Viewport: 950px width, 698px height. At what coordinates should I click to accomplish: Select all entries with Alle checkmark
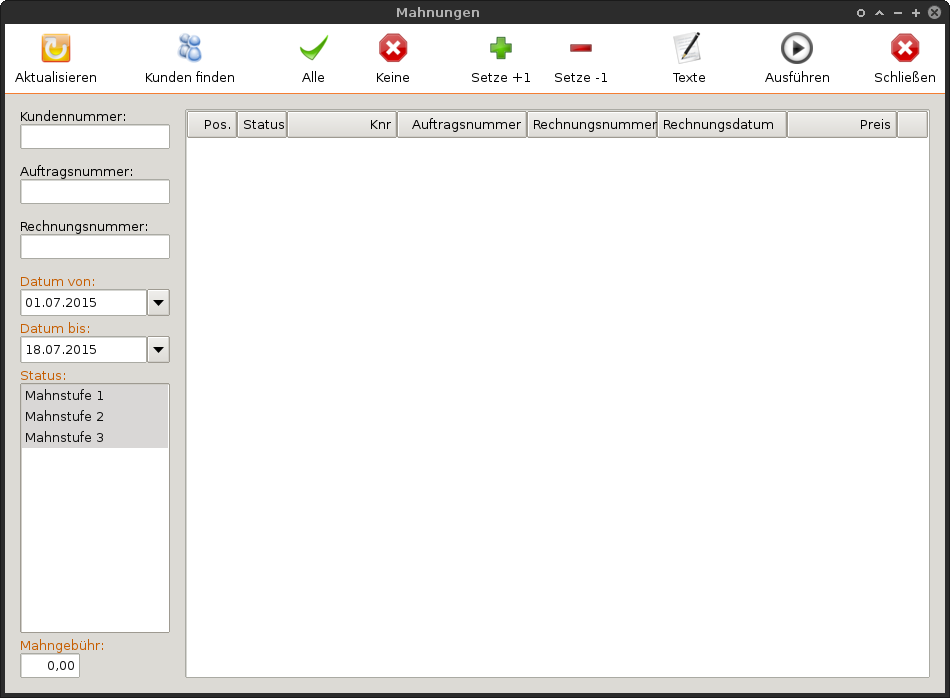(x=313, y=49)
